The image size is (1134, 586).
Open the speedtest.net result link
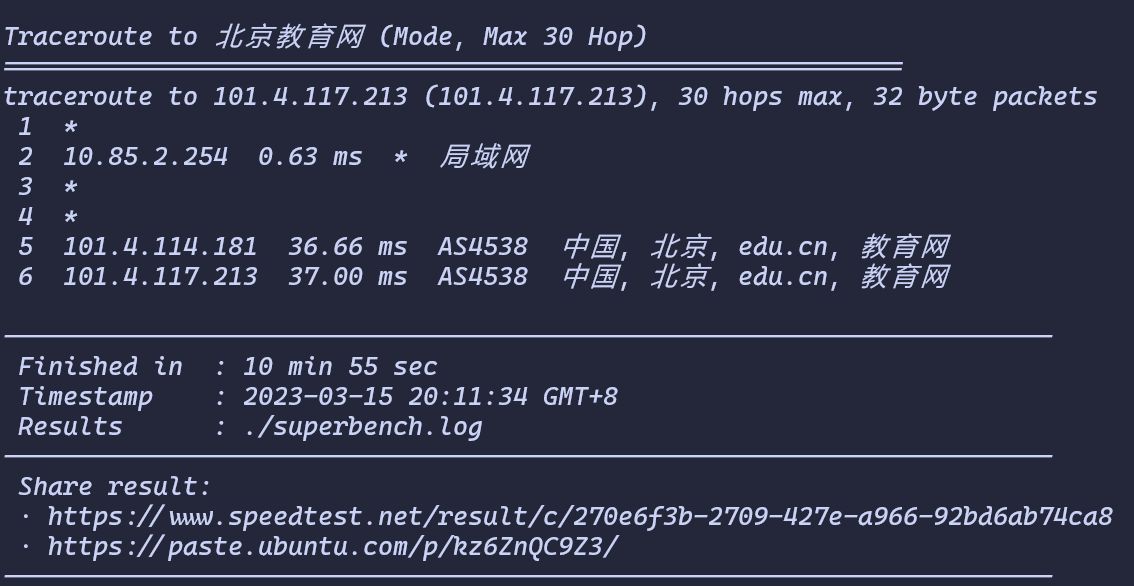[580, 517]
